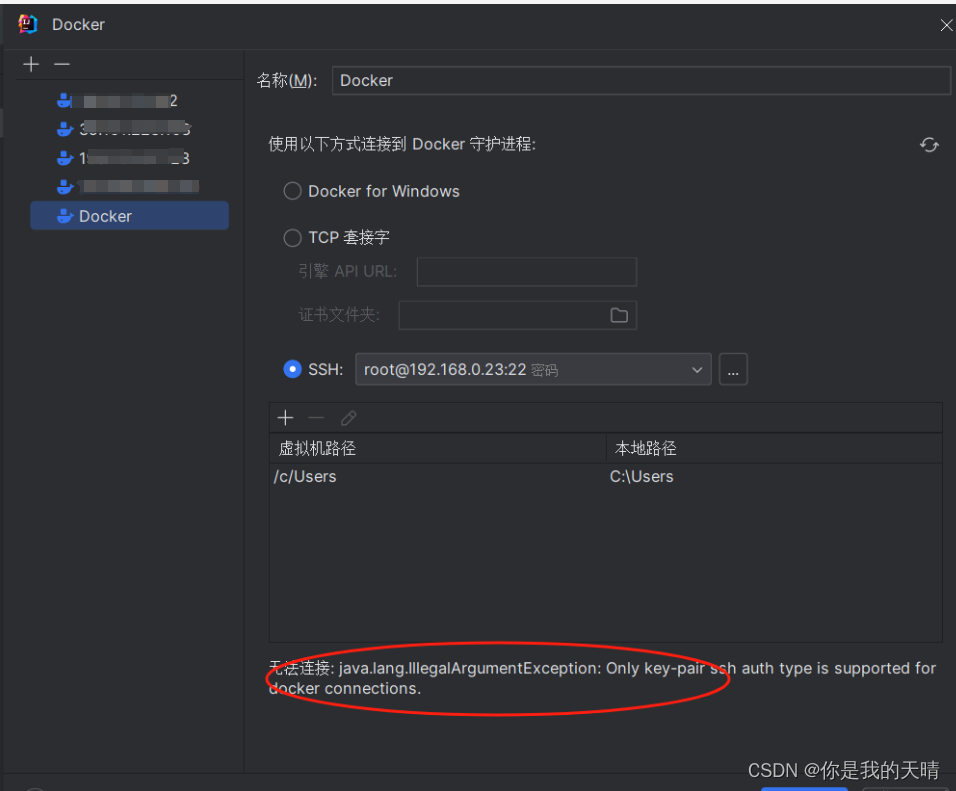Viewport: 956px width, 791px height.
Task: Edit the 名称 name field containing Docker
Action: 640,81
